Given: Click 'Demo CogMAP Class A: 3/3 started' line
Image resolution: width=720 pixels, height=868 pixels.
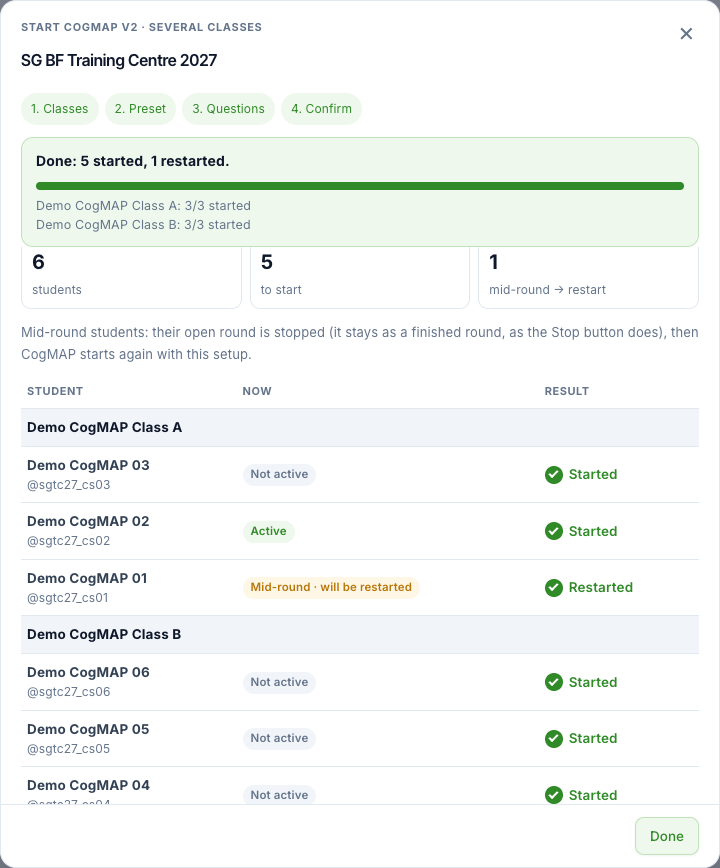Looking at the screenshot, I should (143, 206).
